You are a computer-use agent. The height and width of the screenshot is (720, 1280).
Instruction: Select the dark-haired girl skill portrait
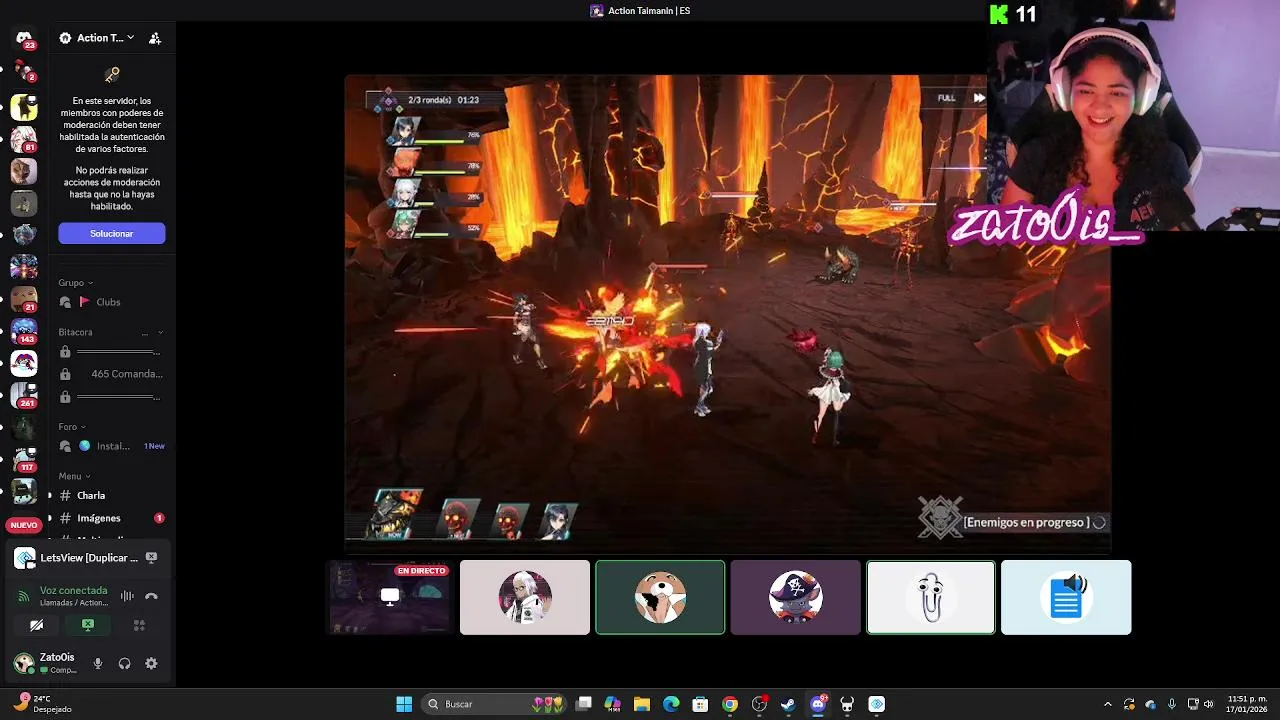pyautogui.click(x=559, y=521)
